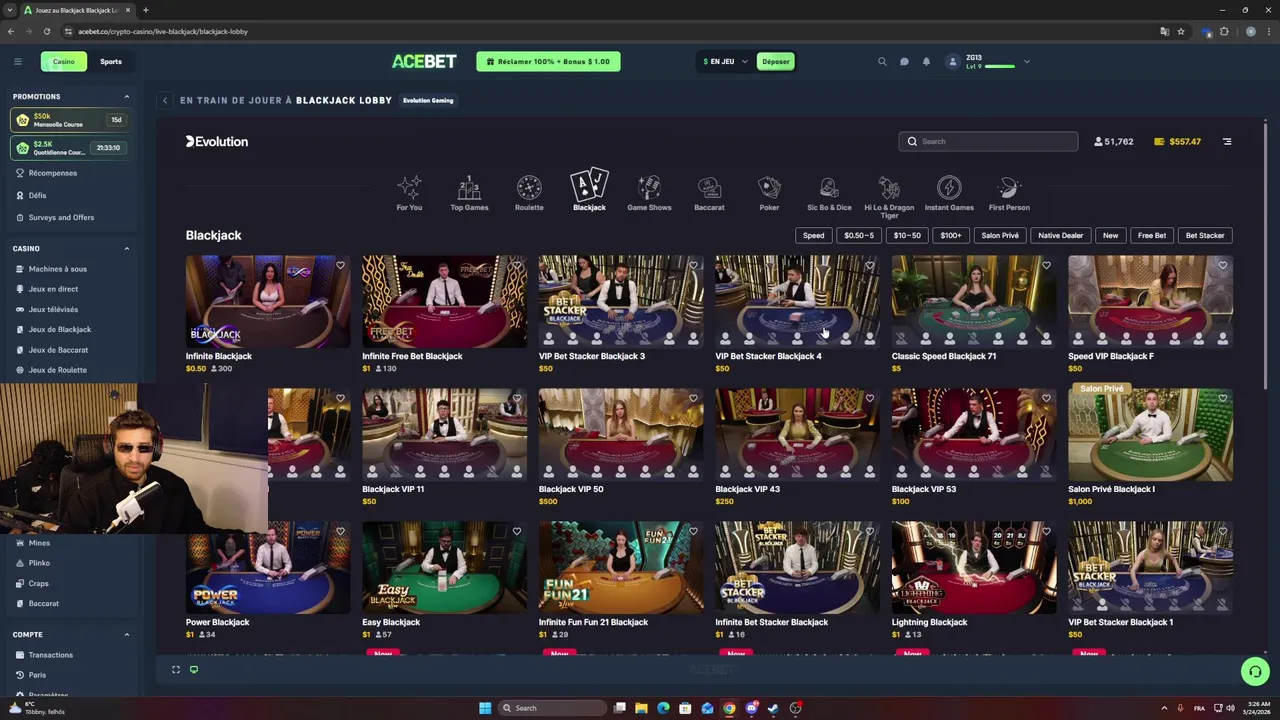Expand the user profile dropdown arrow
1280x720 pixels.
1026,61
